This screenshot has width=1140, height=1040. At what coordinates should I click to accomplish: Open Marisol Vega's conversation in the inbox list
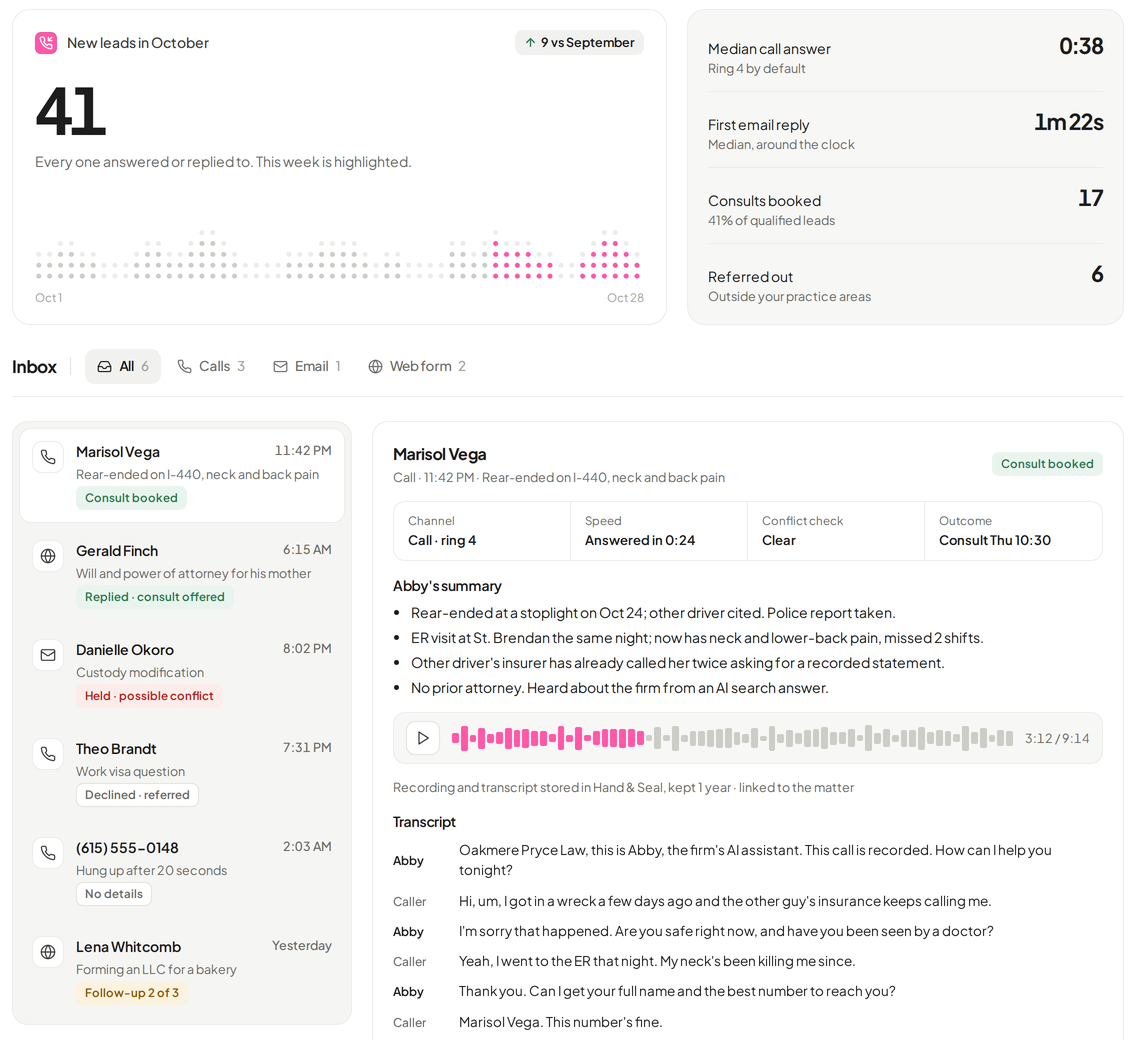182,475
